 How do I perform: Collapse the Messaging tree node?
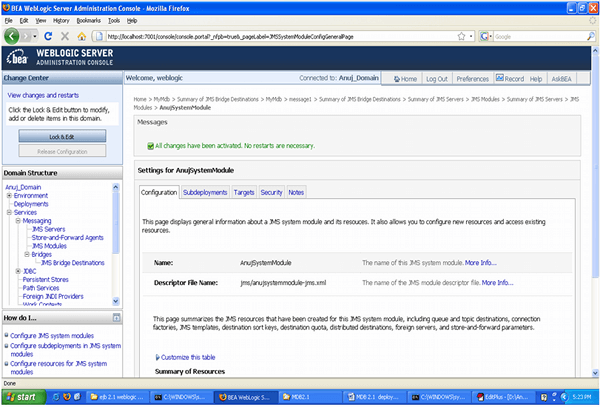(18, 220)
